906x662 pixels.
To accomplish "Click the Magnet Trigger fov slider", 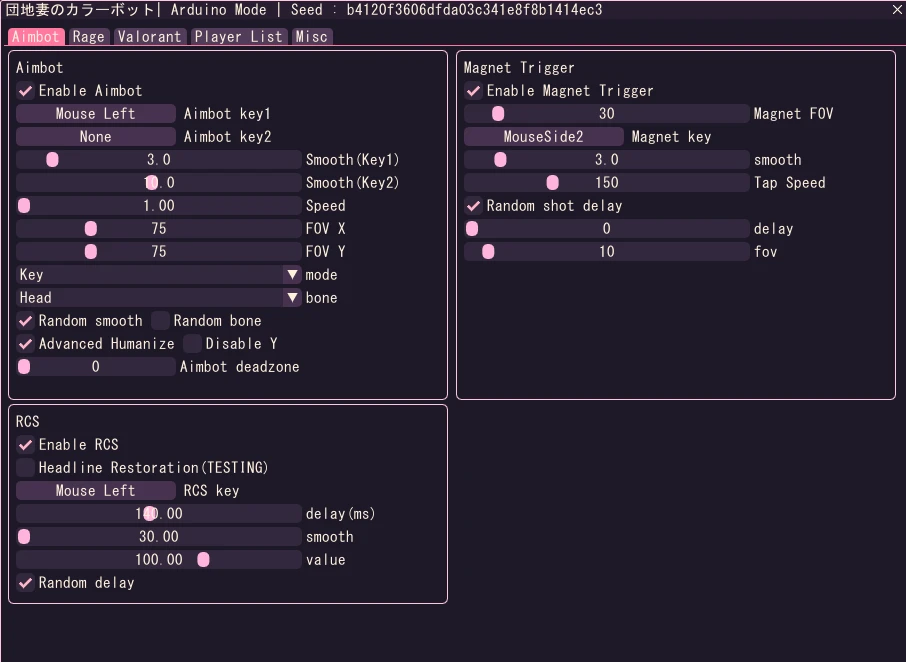I will click(607, 252).
